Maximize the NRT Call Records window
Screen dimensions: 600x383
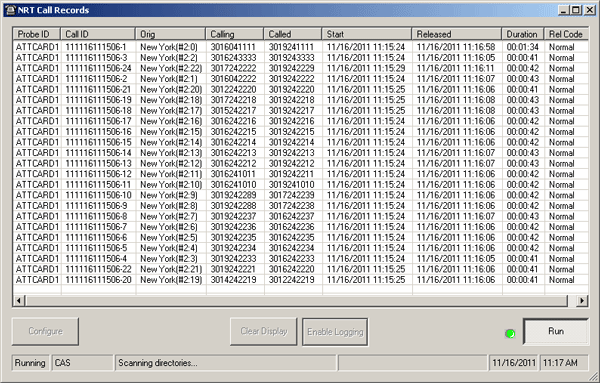click(576, 10)
